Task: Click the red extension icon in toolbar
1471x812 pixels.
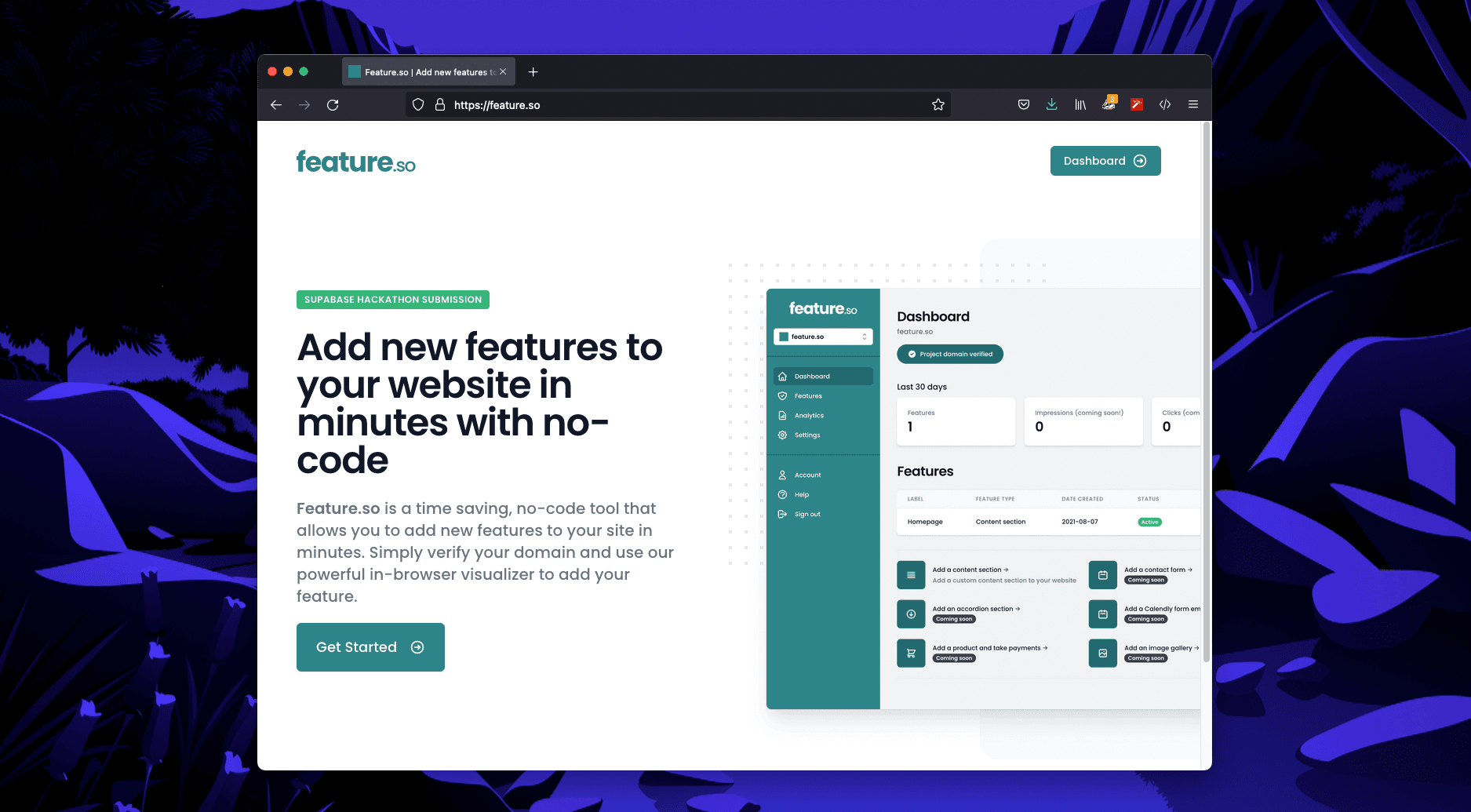Action: 1137,104
